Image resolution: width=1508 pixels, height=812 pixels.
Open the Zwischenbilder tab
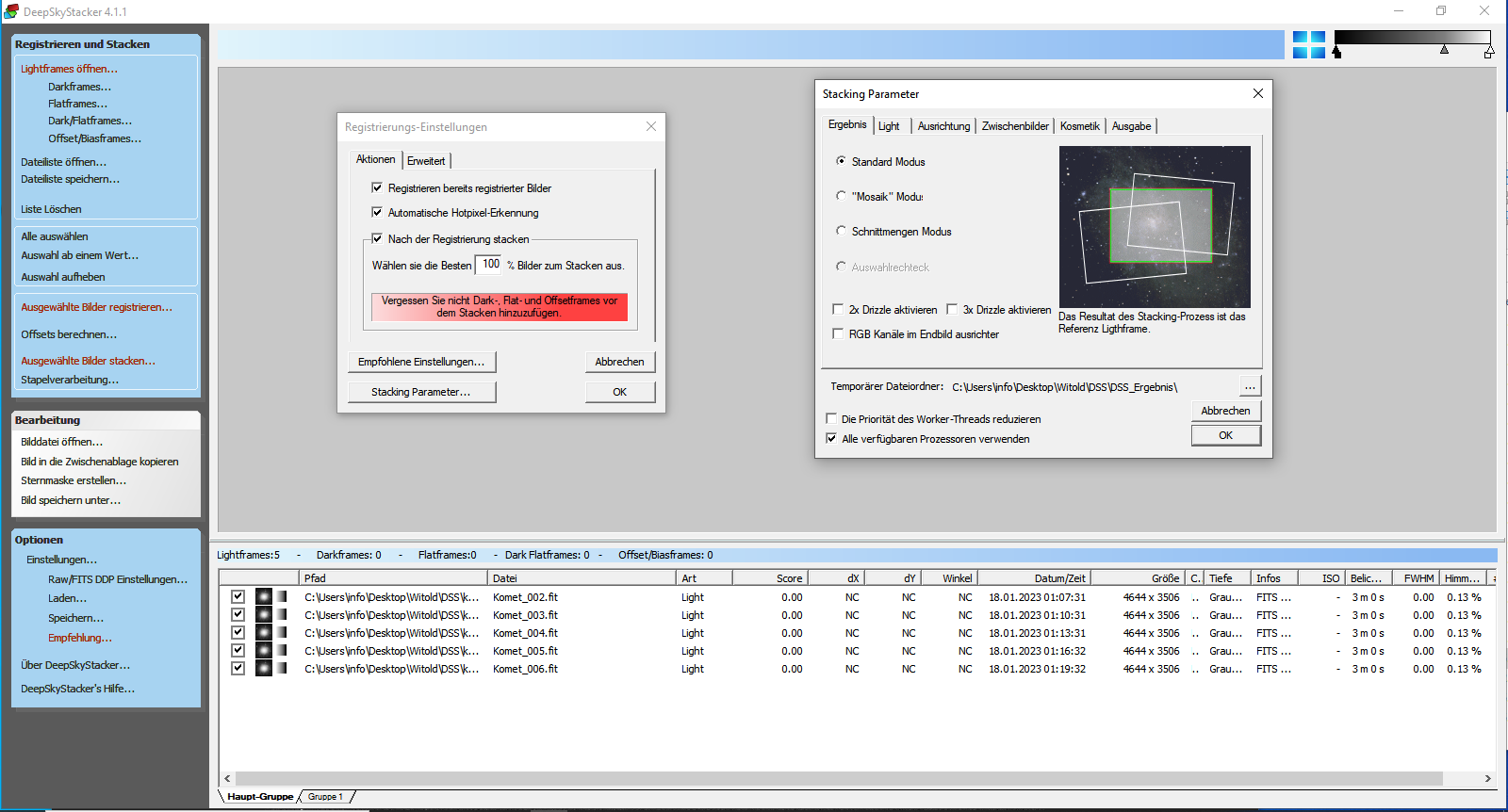(1015, 126)
